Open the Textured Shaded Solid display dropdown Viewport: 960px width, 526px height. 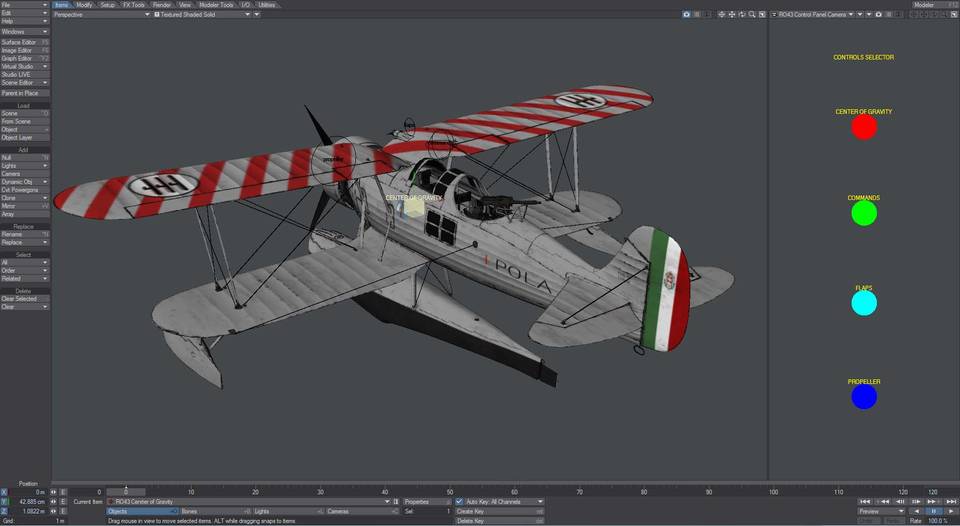pos(203,14)
